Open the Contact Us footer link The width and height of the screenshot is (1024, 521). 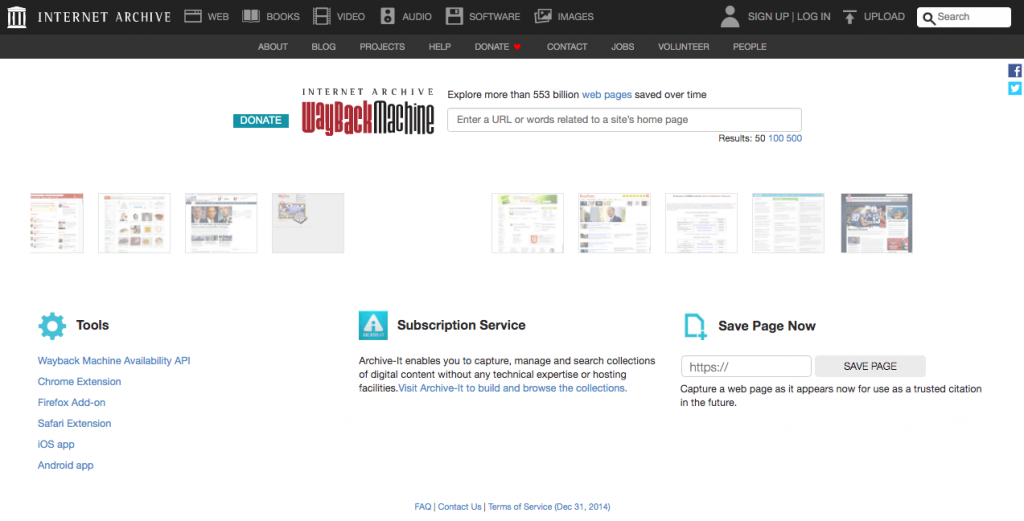(x=460, y=507)
